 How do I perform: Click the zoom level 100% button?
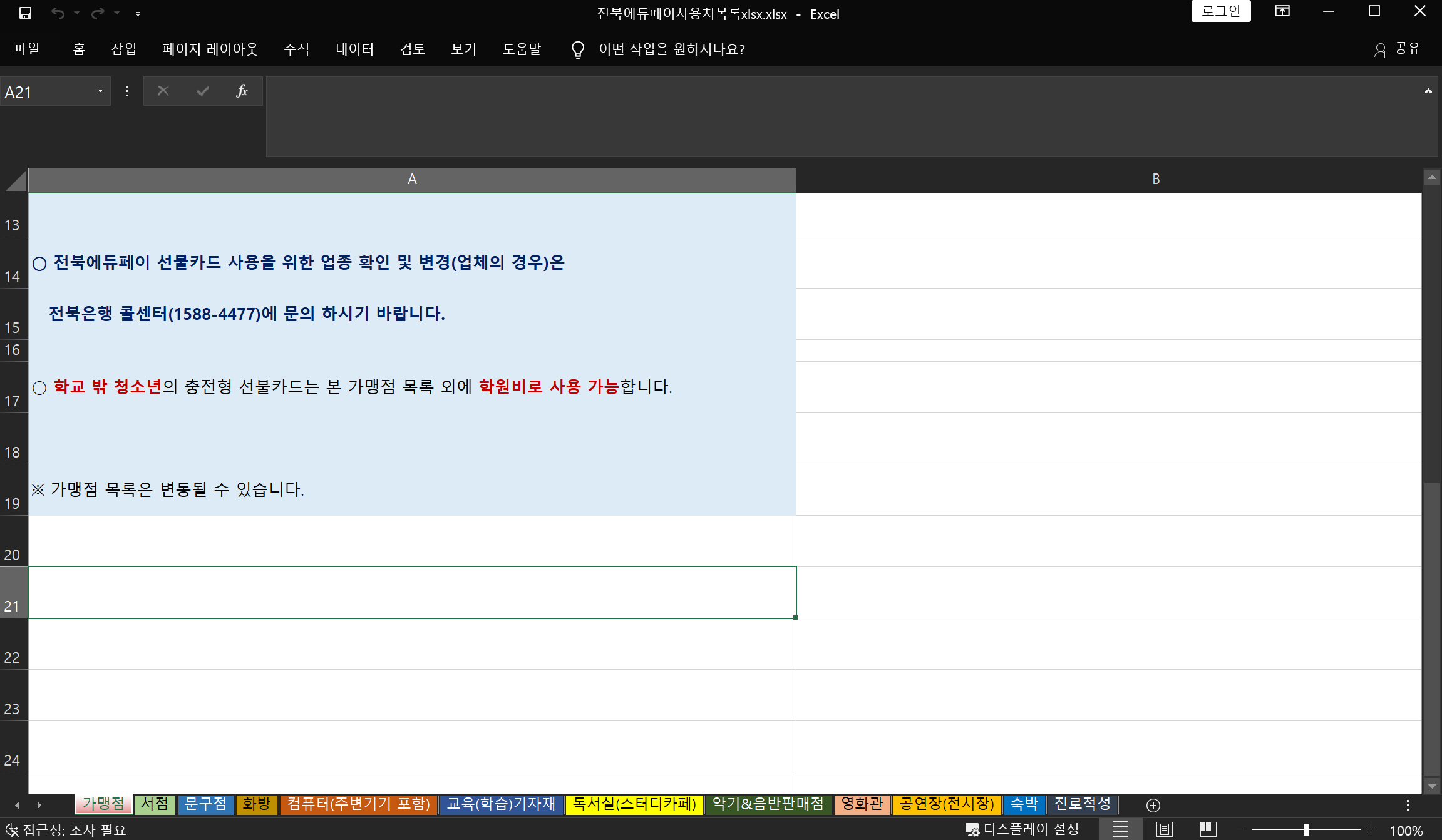(1406, 830)
